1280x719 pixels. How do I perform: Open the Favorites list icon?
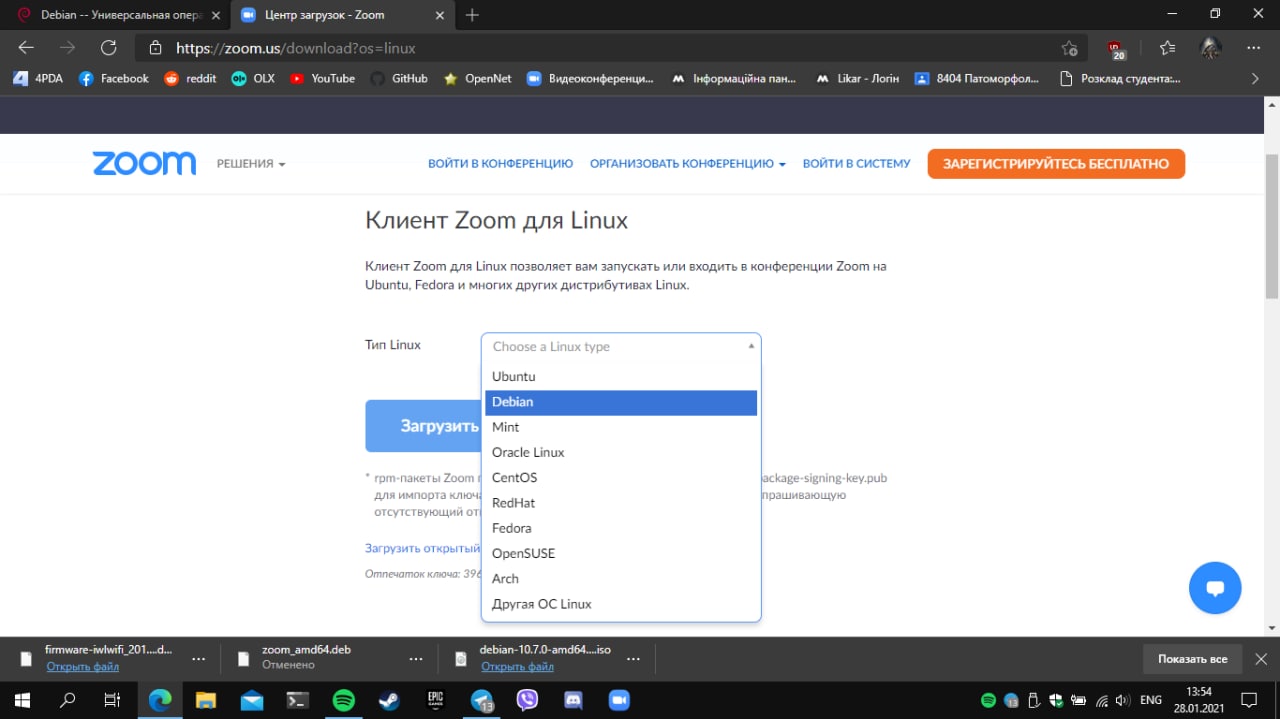point(1167,47)
